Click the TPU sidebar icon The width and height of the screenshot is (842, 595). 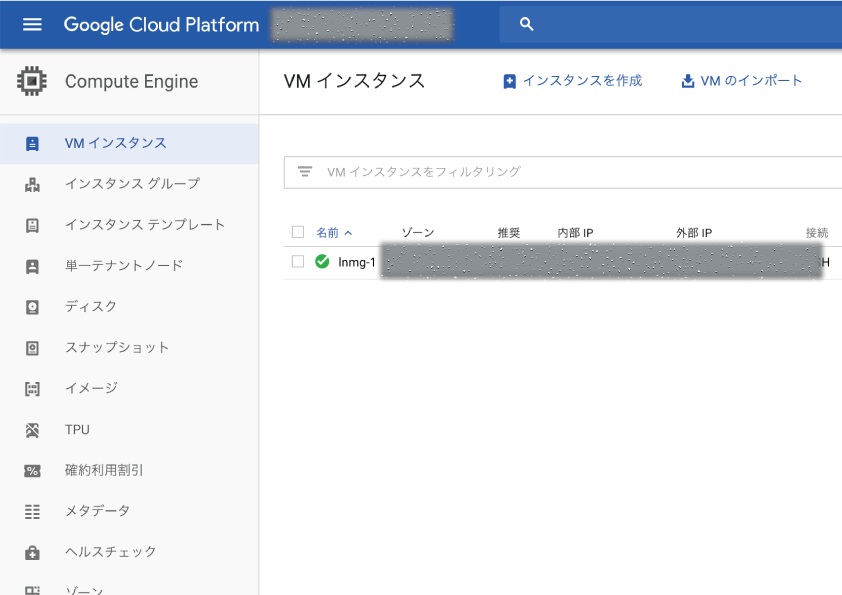click(x=32, y=430)
